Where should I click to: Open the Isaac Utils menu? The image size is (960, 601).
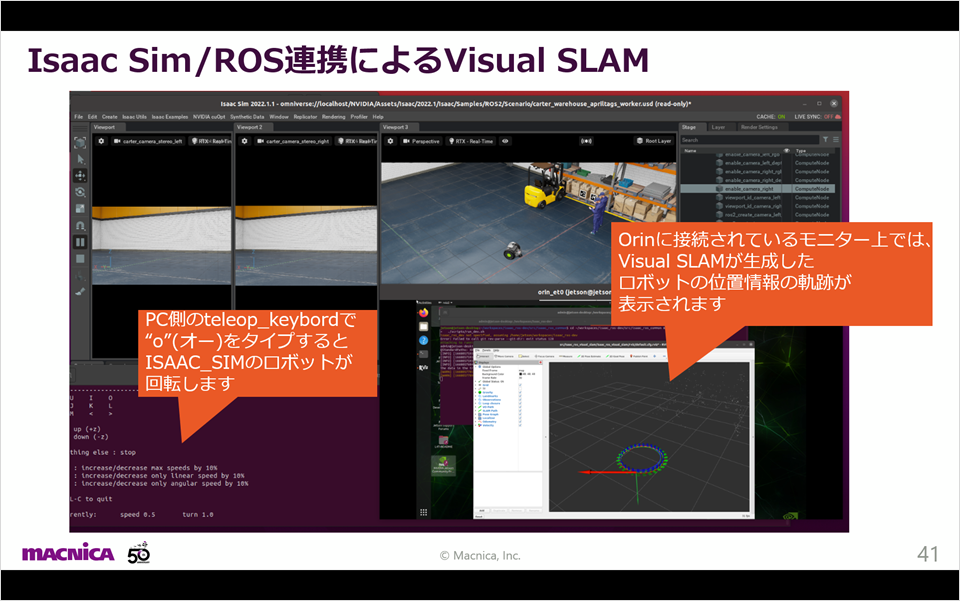(134, 117)
